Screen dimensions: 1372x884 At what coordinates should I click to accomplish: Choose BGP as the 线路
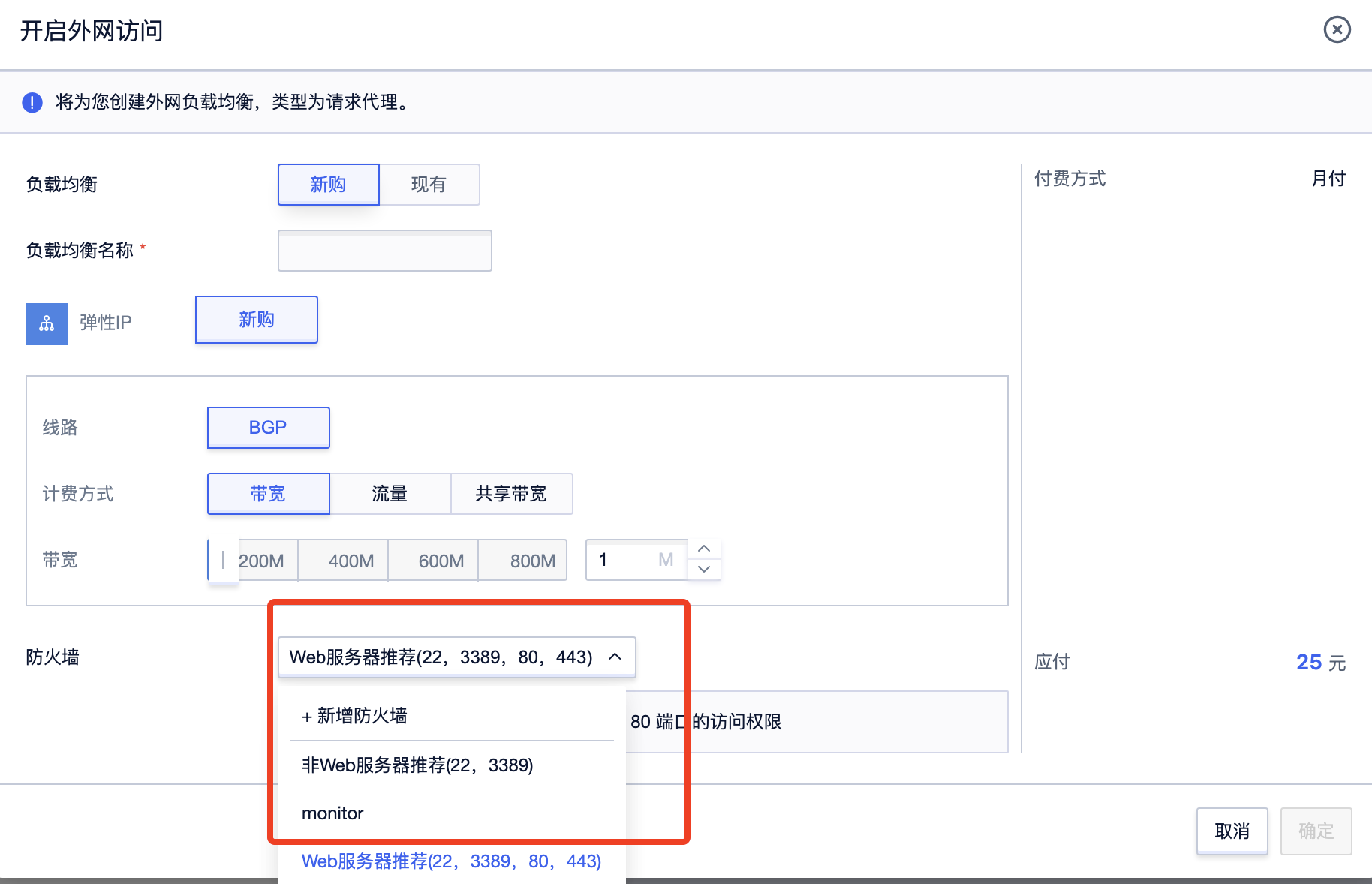pyautogui.click(x=268, y=428)
